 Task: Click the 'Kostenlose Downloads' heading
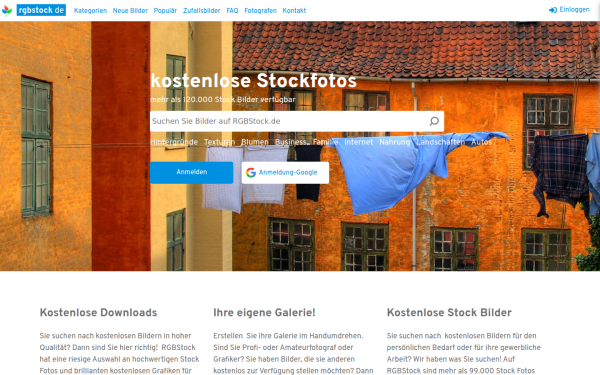[x=98, y=313]
